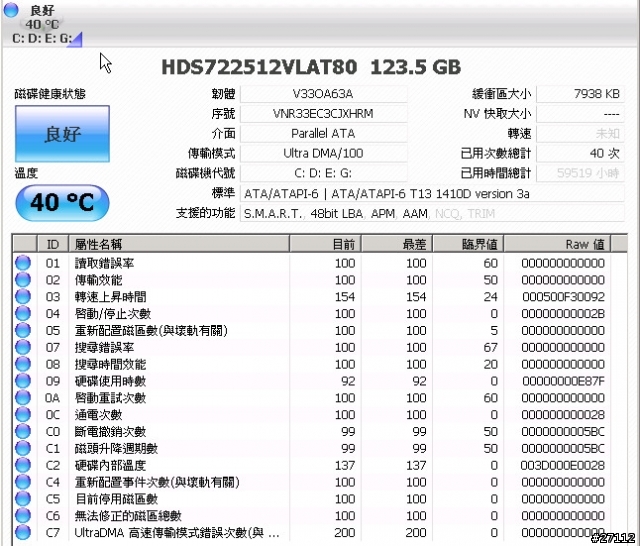Click the buffer size field 7938 KB
The width and height of the screenshot is (640, 546).
[580, 94]
